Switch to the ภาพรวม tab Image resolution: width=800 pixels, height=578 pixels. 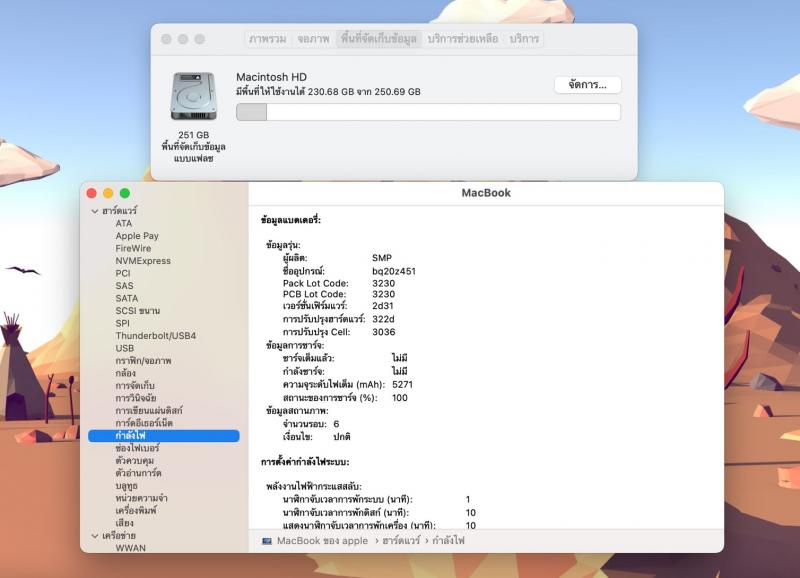(x=267, y=39)
